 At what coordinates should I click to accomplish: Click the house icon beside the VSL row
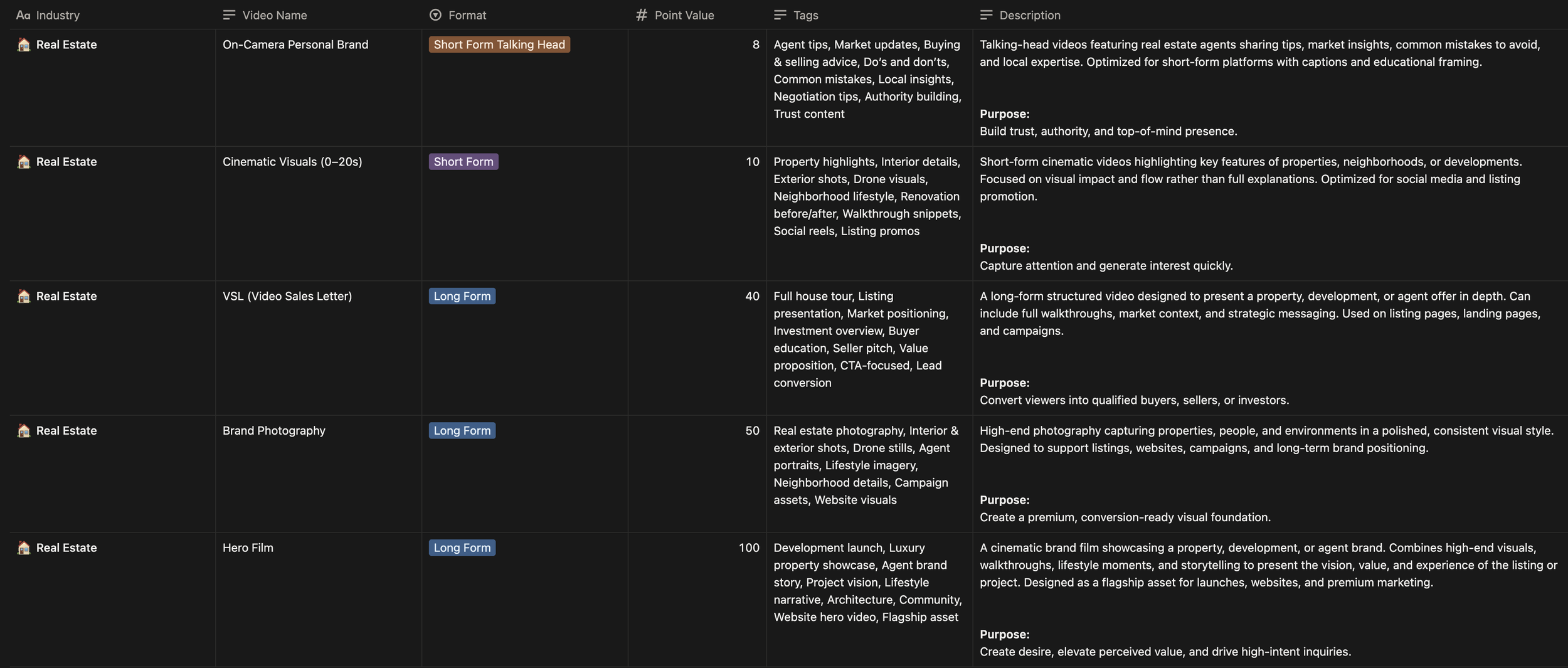pyautogui.click(x=24, y=296)
